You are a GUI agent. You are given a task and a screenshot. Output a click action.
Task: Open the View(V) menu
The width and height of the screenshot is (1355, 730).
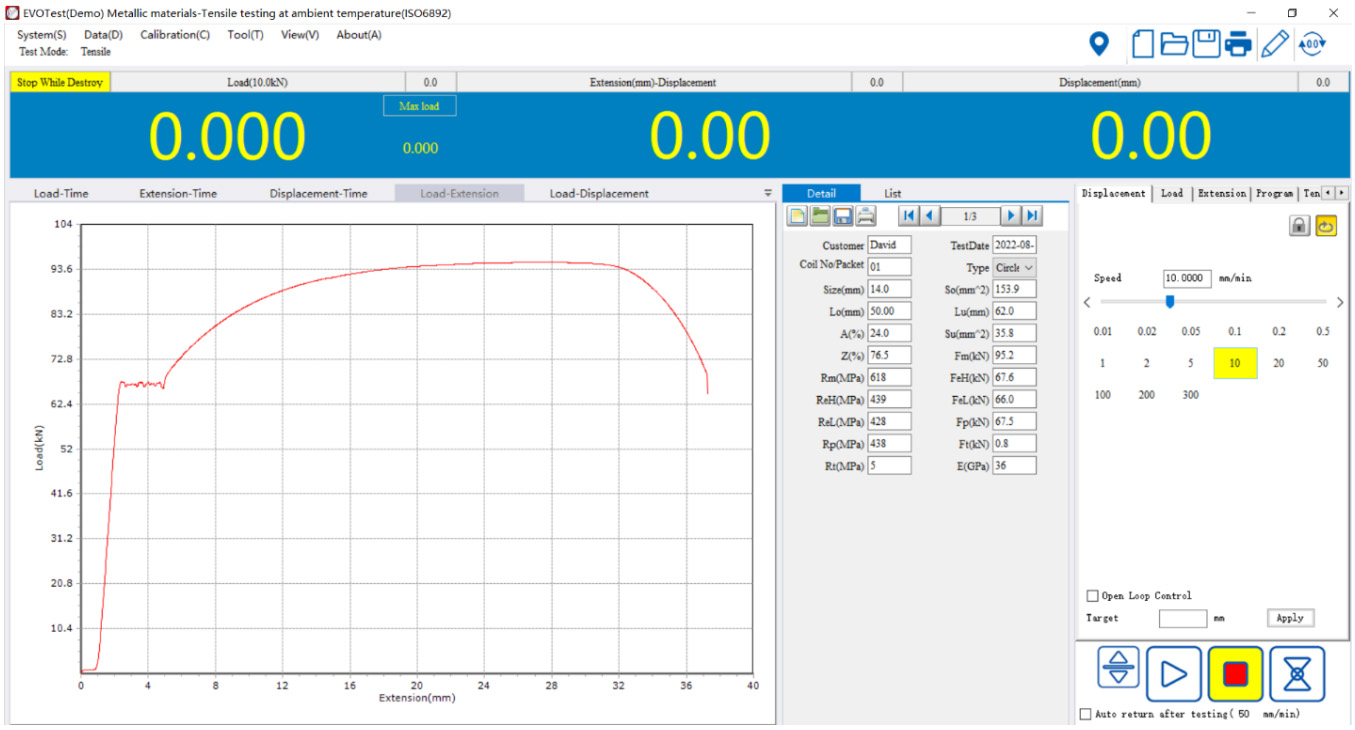300,35
